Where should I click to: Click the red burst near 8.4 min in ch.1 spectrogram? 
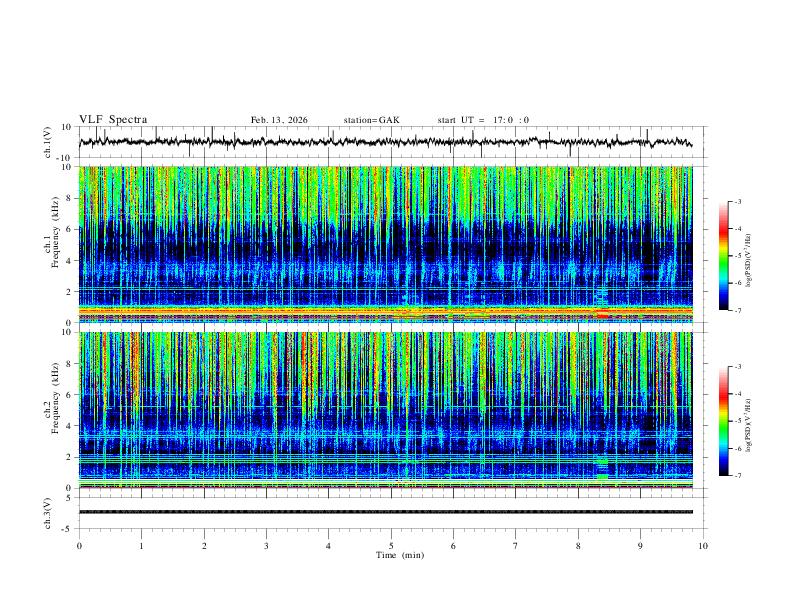602,316
